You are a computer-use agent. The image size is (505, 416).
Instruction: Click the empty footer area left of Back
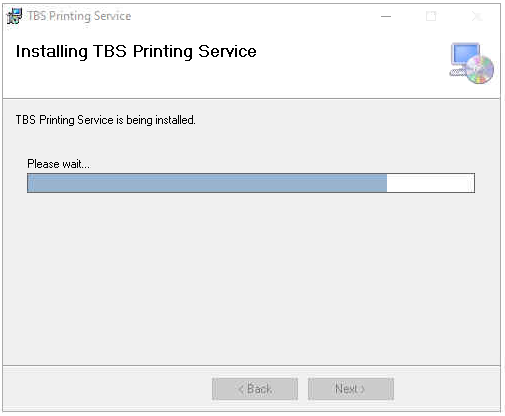pyautogui.click(x=107, y=389)
